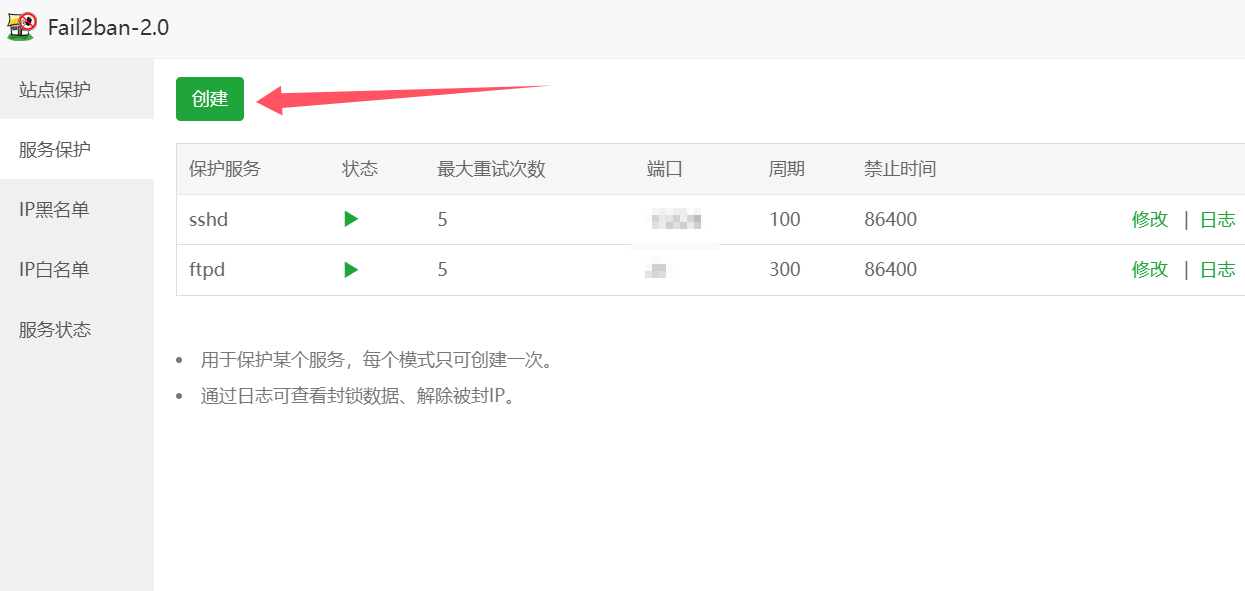
Task: Click the ftpd ban time 86400
Action: [x=891, y=270]
